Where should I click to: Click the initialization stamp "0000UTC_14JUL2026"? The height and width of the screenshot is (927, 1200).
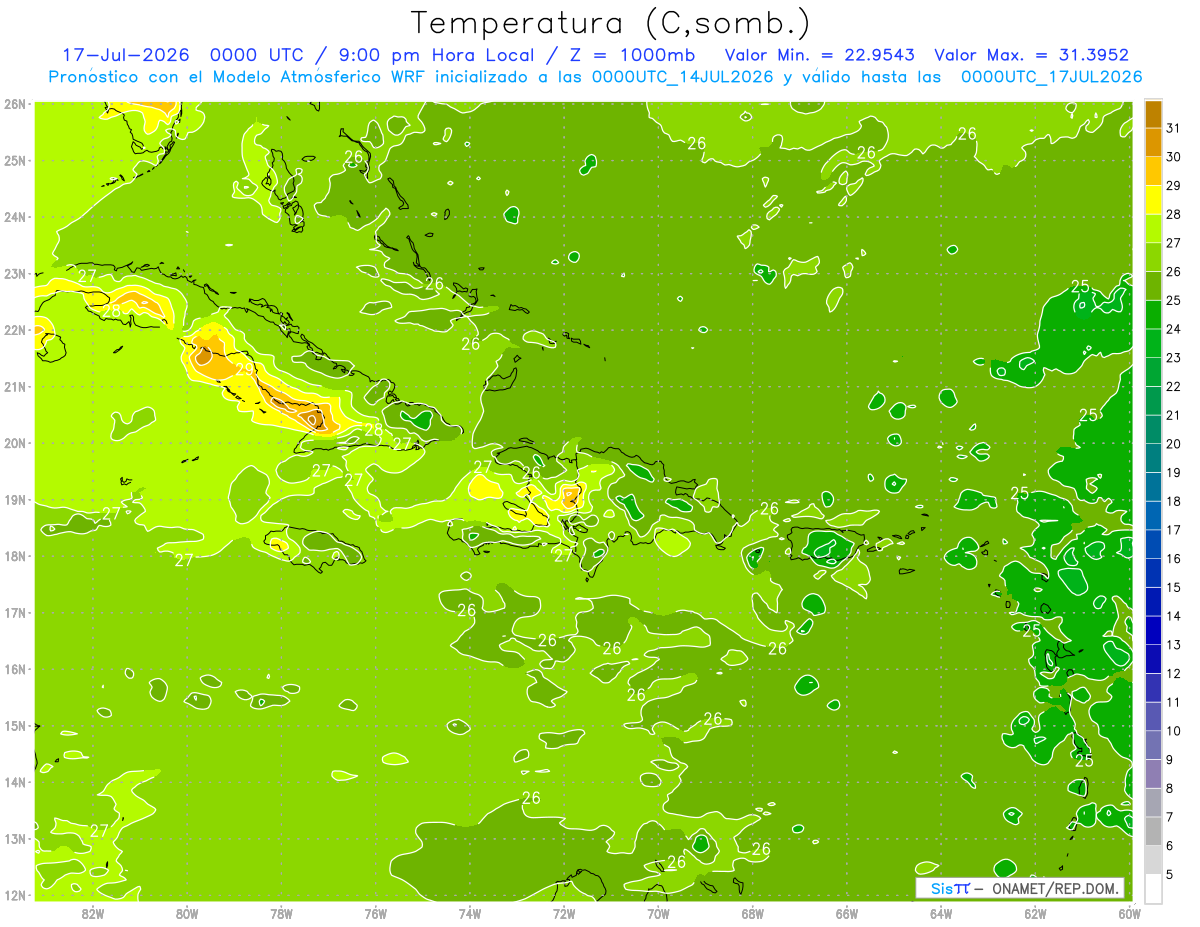(x=682, y=77)
